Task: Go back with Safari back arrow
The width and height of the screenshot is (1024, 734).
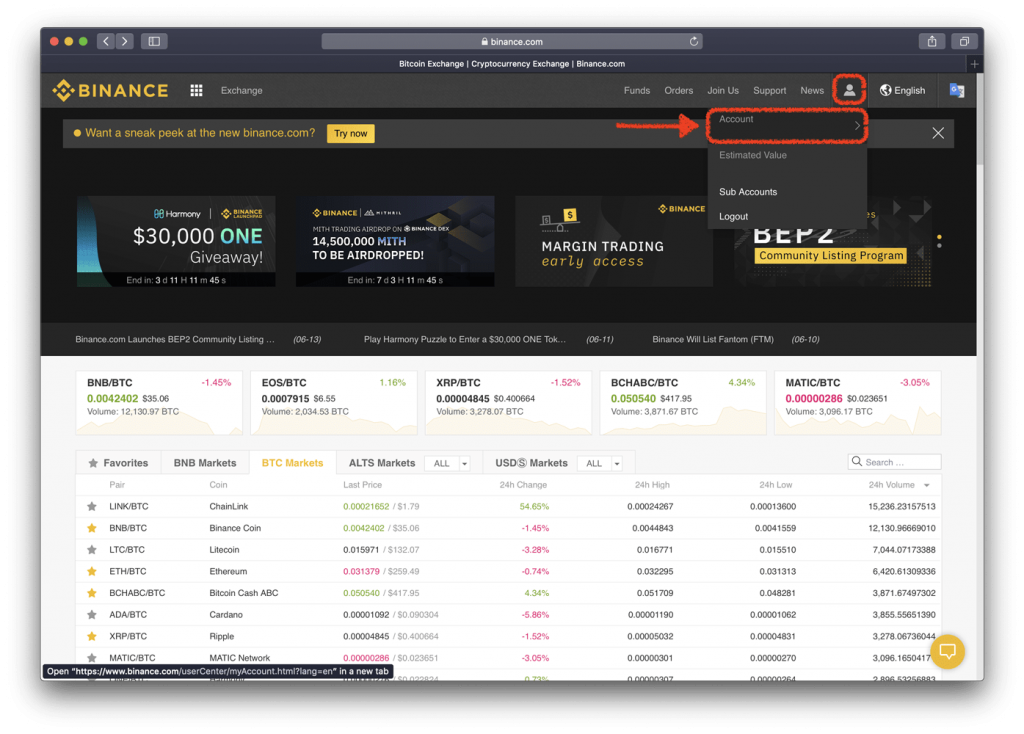Action: [106, 41]
